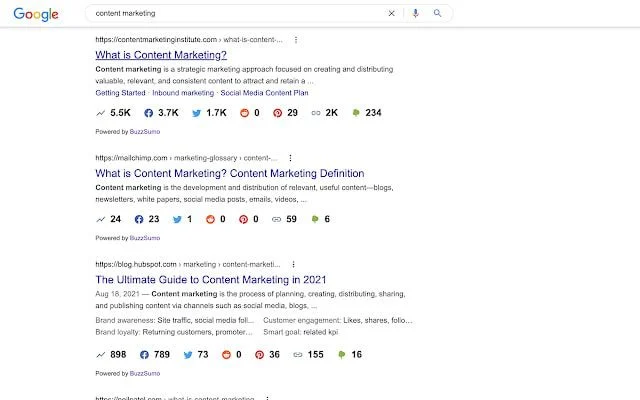Click 'Smart goal: related kpi' snippet text

tap(301, 332)
